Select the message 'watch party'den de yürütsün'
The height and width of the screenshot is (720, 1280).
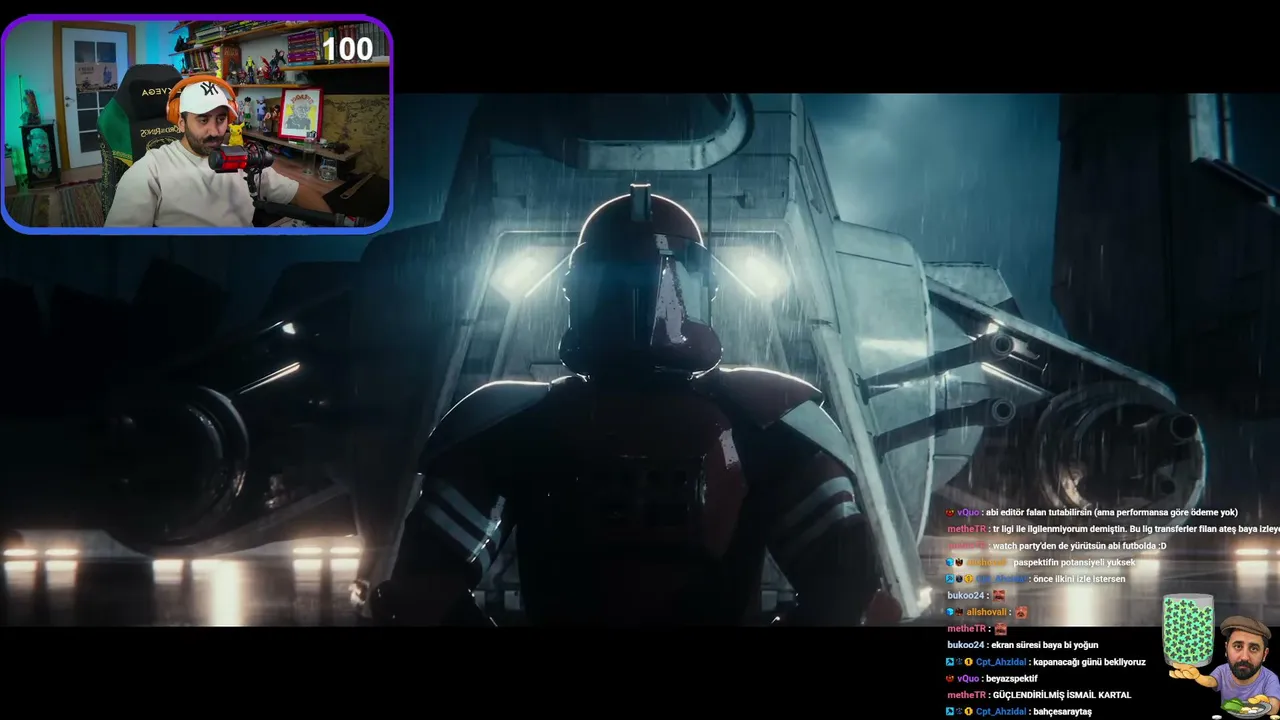pyautogui.click(x=1079, y=546)
